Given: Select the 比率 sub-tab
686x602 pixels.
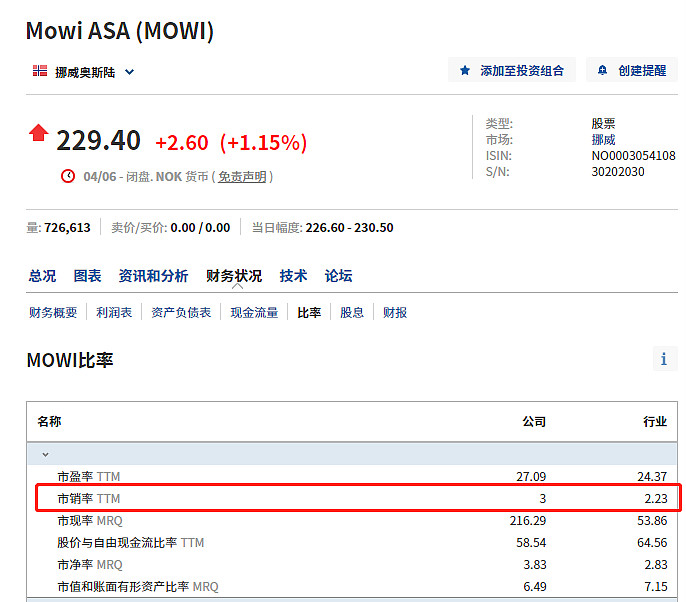Looking at the screenshot, I should (x=309, y=312).
